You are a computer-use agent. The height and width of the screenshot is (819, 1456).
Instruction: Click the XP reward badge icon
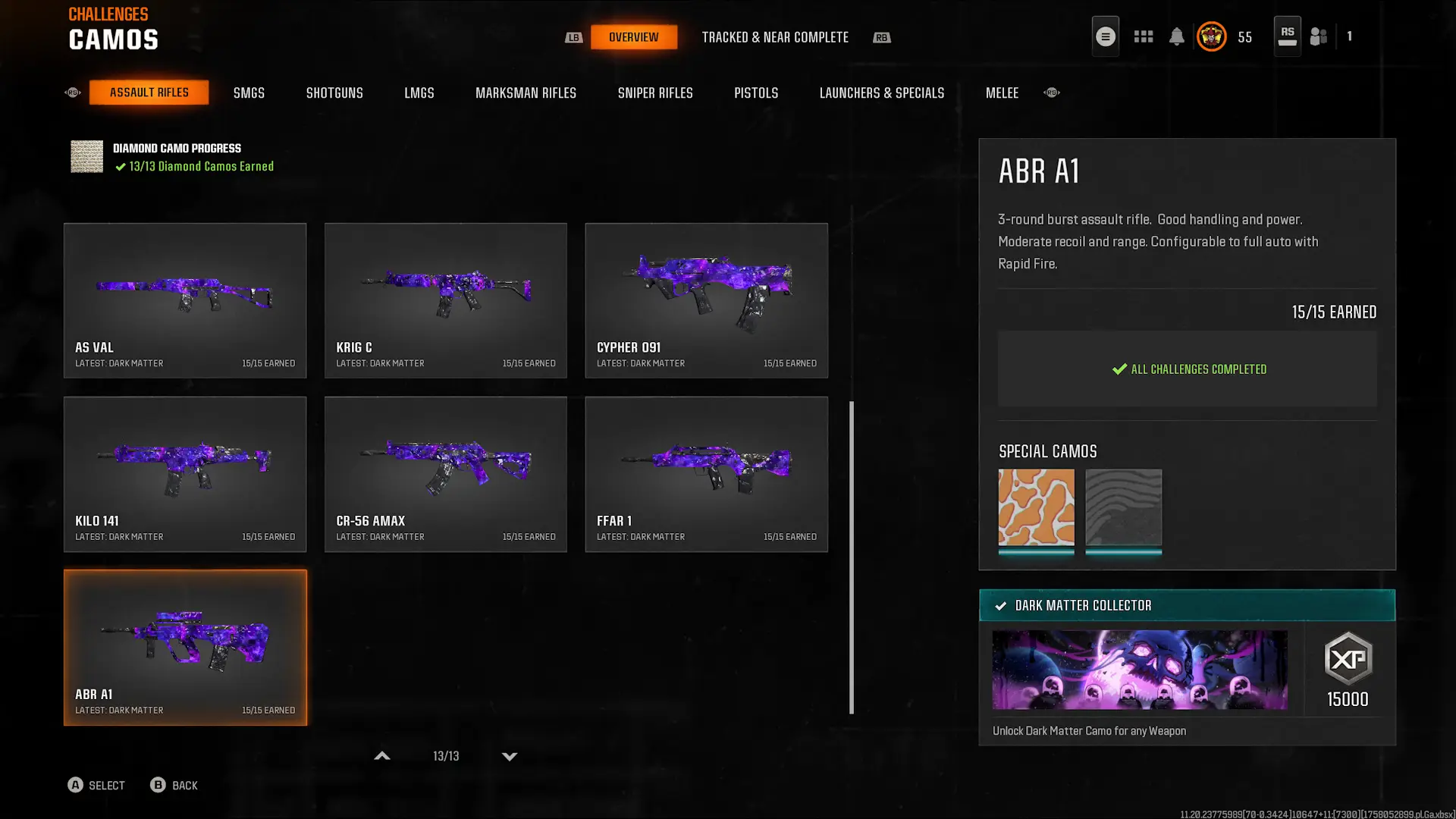pos(1348,658)
